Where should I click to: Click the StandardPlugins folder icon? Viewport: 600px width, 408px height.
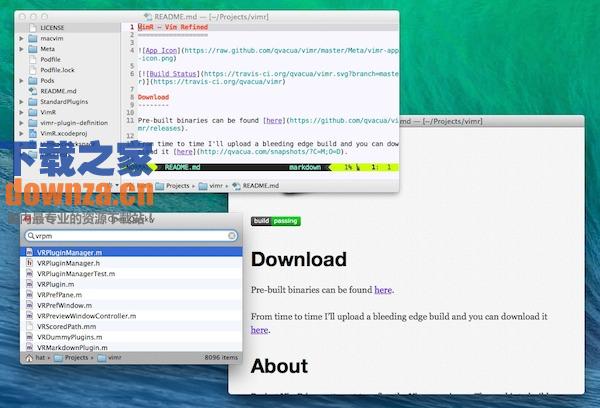pyautogui.click(x=33, y=102)
